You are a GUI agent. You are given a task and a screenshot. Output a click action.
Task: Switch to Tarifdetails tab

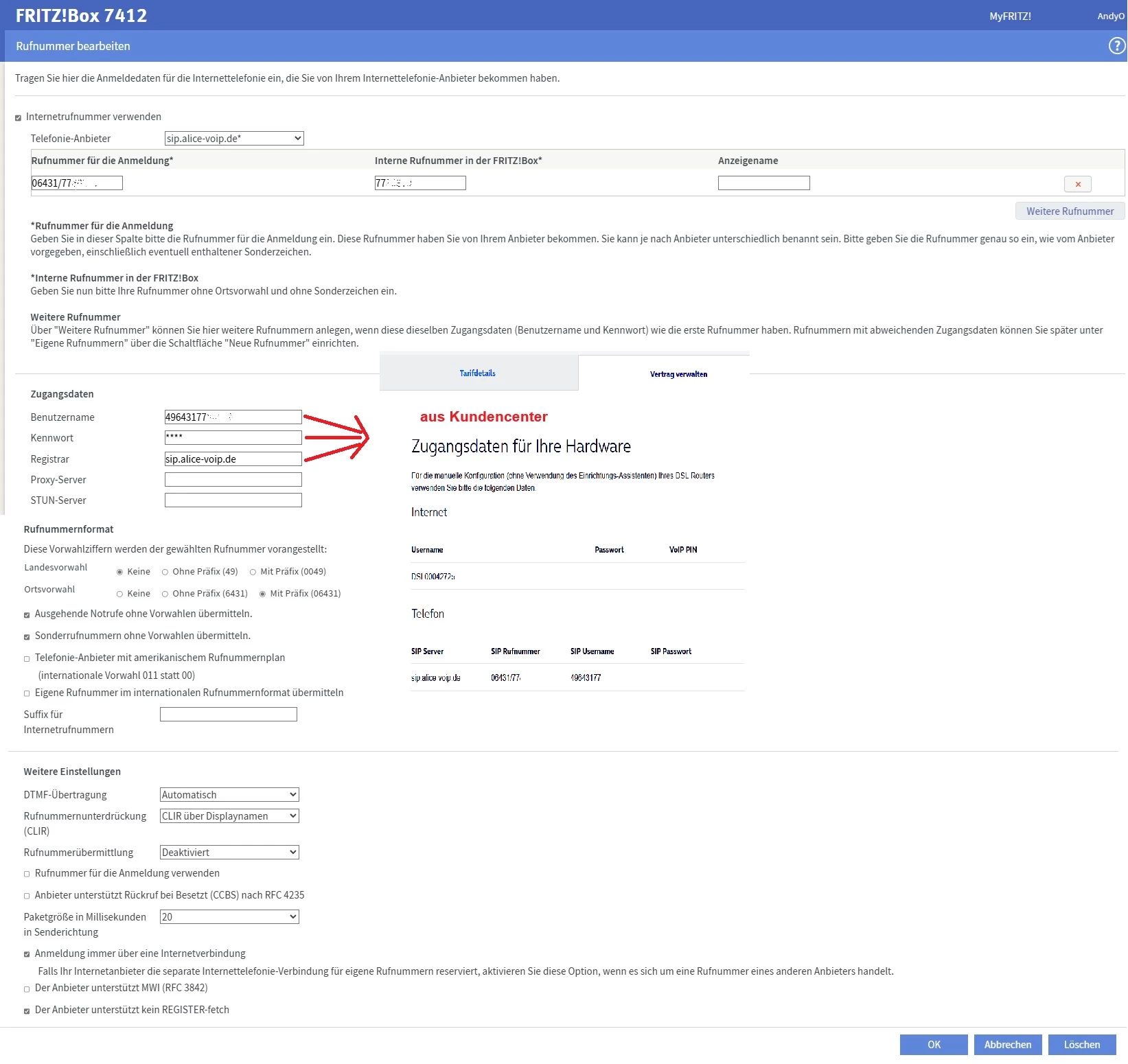coord(478,373)
